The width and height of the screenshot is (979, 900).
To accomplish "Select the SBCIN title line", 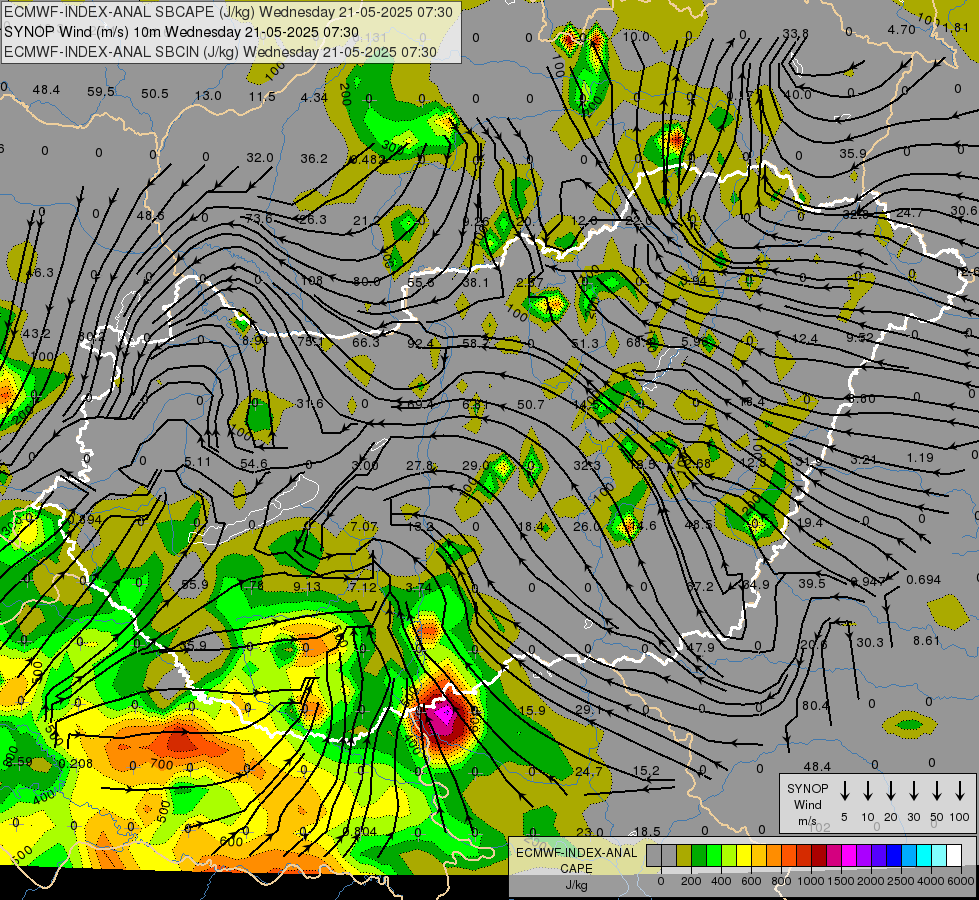I will point(220,52).
